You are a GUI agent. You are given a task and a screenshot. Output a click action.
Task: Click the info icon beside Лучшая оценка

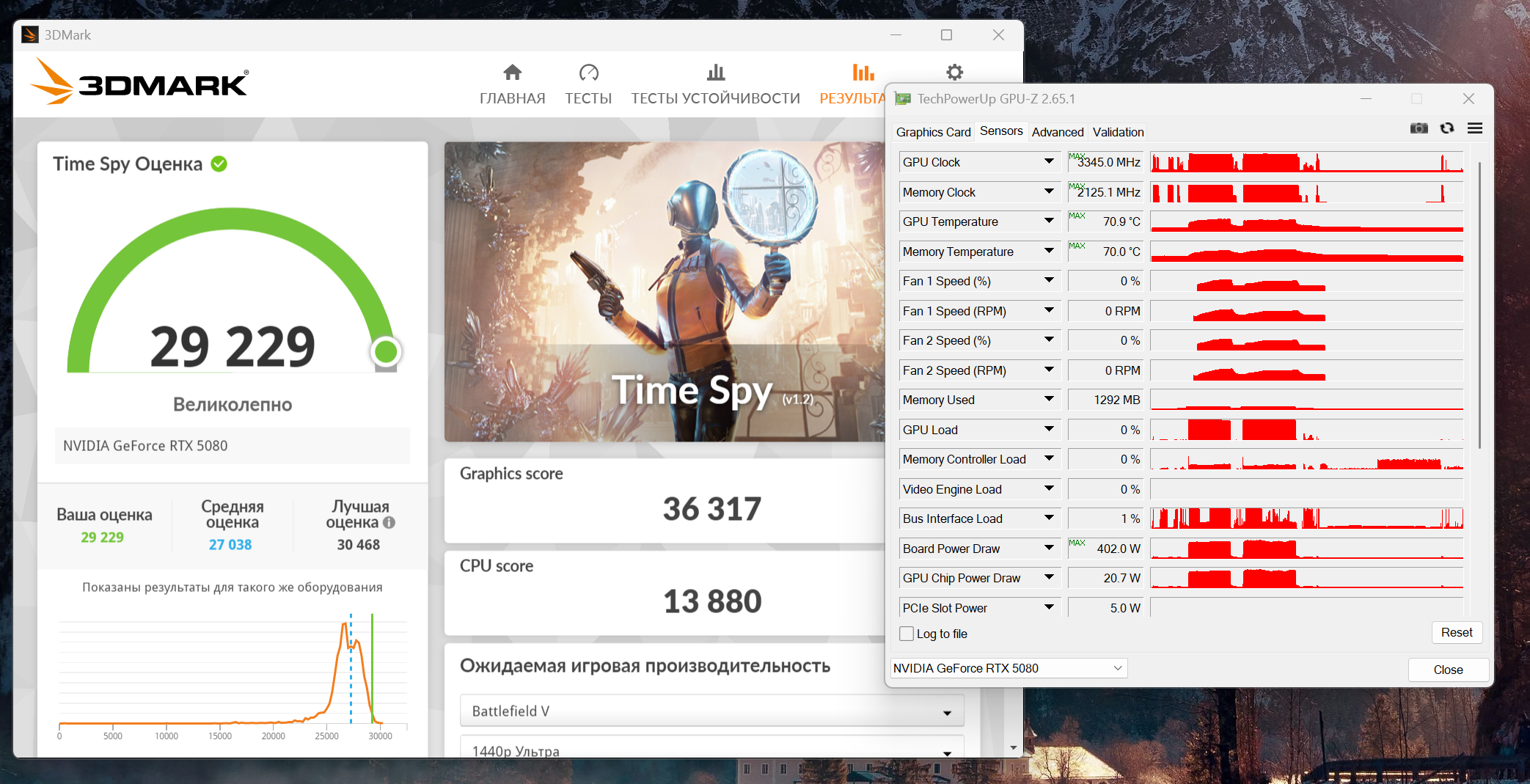[389, 522]
